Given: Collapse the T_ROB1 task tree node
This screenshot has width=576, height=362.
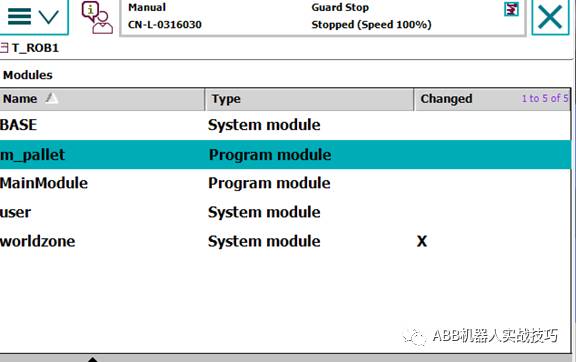Looking at the screenshot, I should pyautogui.click(x=4, y=48).
